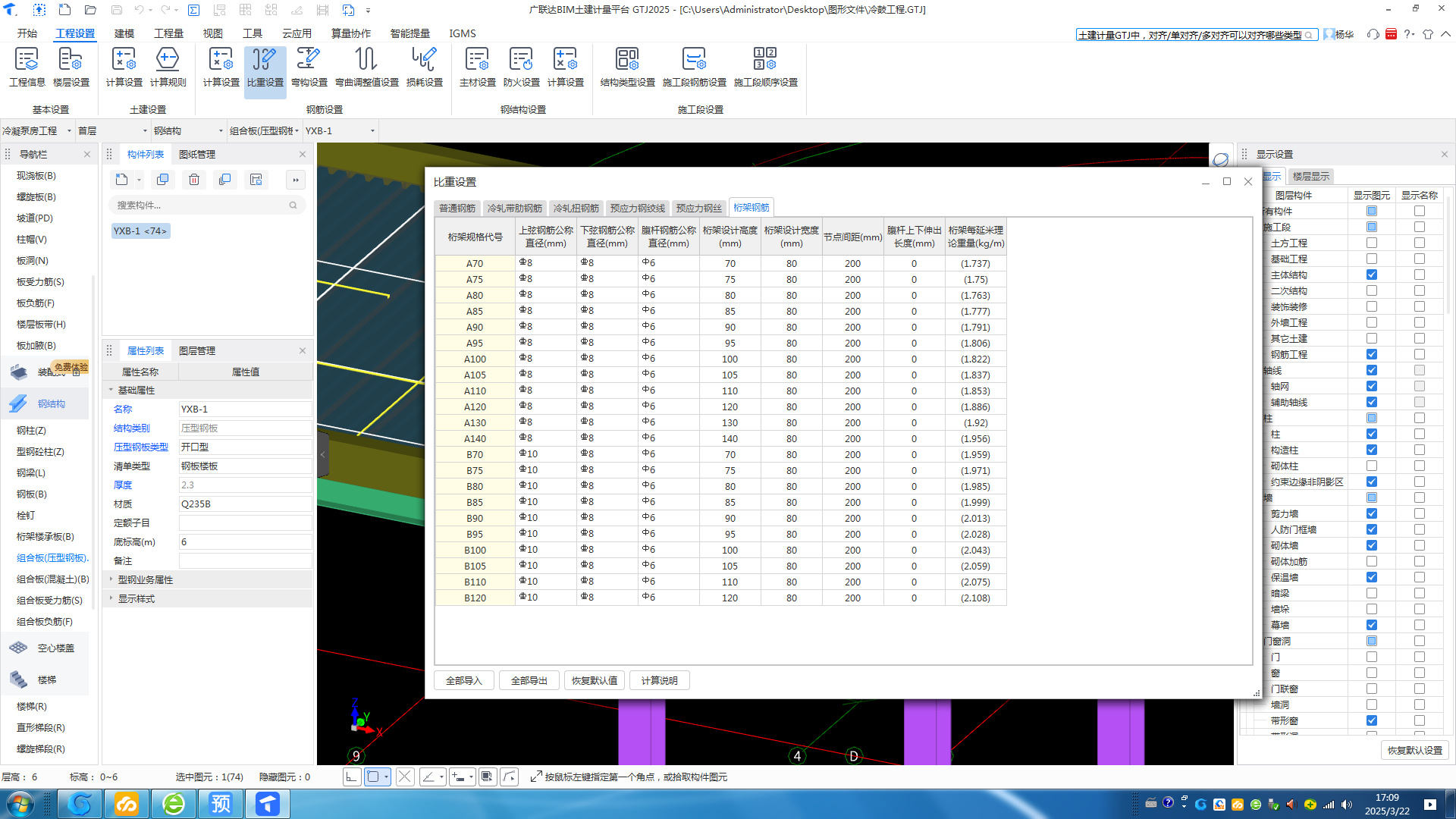This screenshot has width=1456, height=819.
Task: Toggle 土方工程 display checkbox
Action: coord(1372,243)
